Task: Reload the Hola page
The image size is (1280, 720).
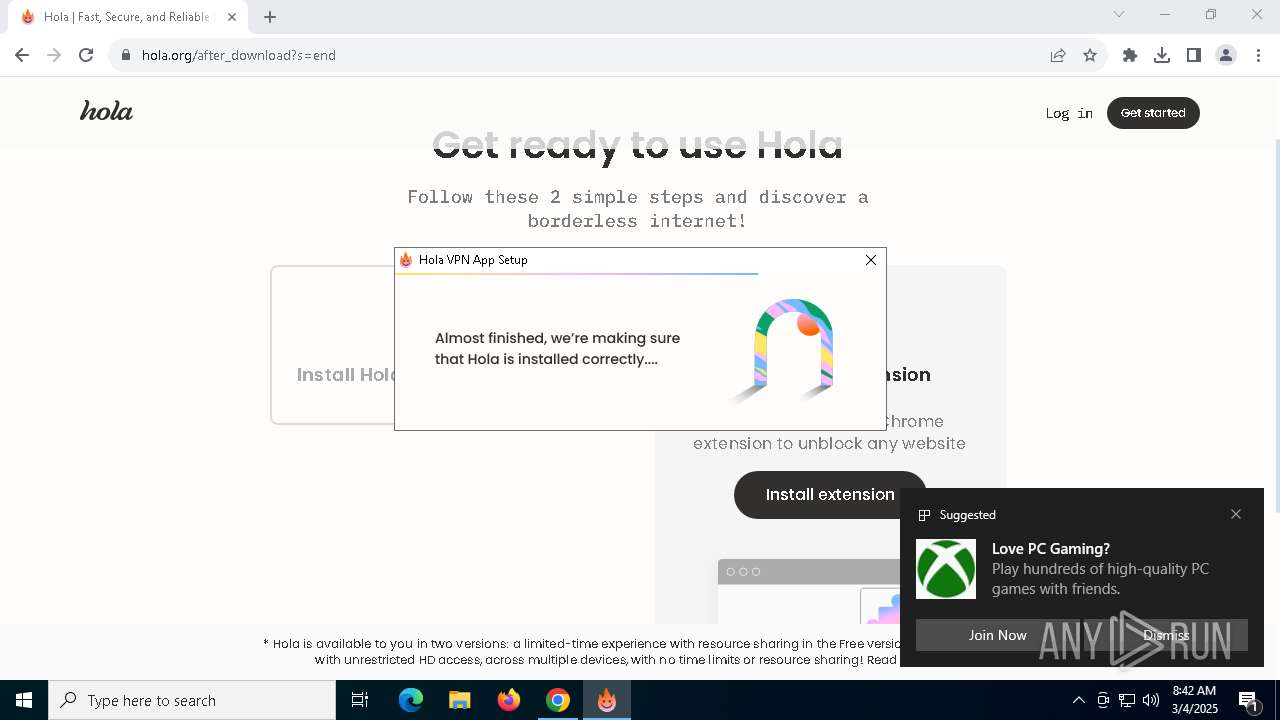Action: 86,55
